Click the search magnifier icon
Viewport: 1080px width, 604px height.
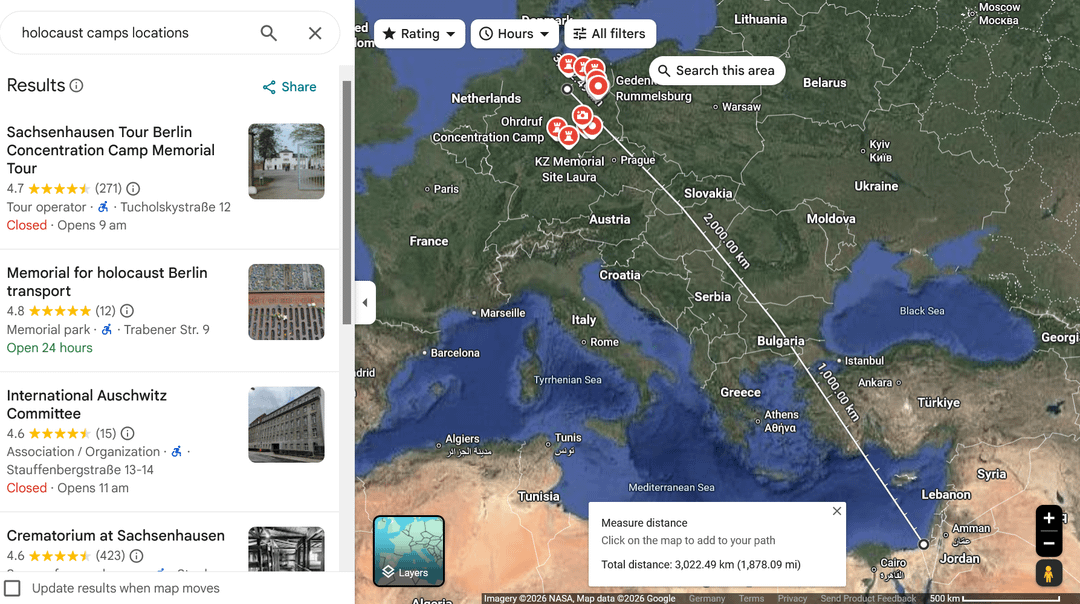point(269,33)
